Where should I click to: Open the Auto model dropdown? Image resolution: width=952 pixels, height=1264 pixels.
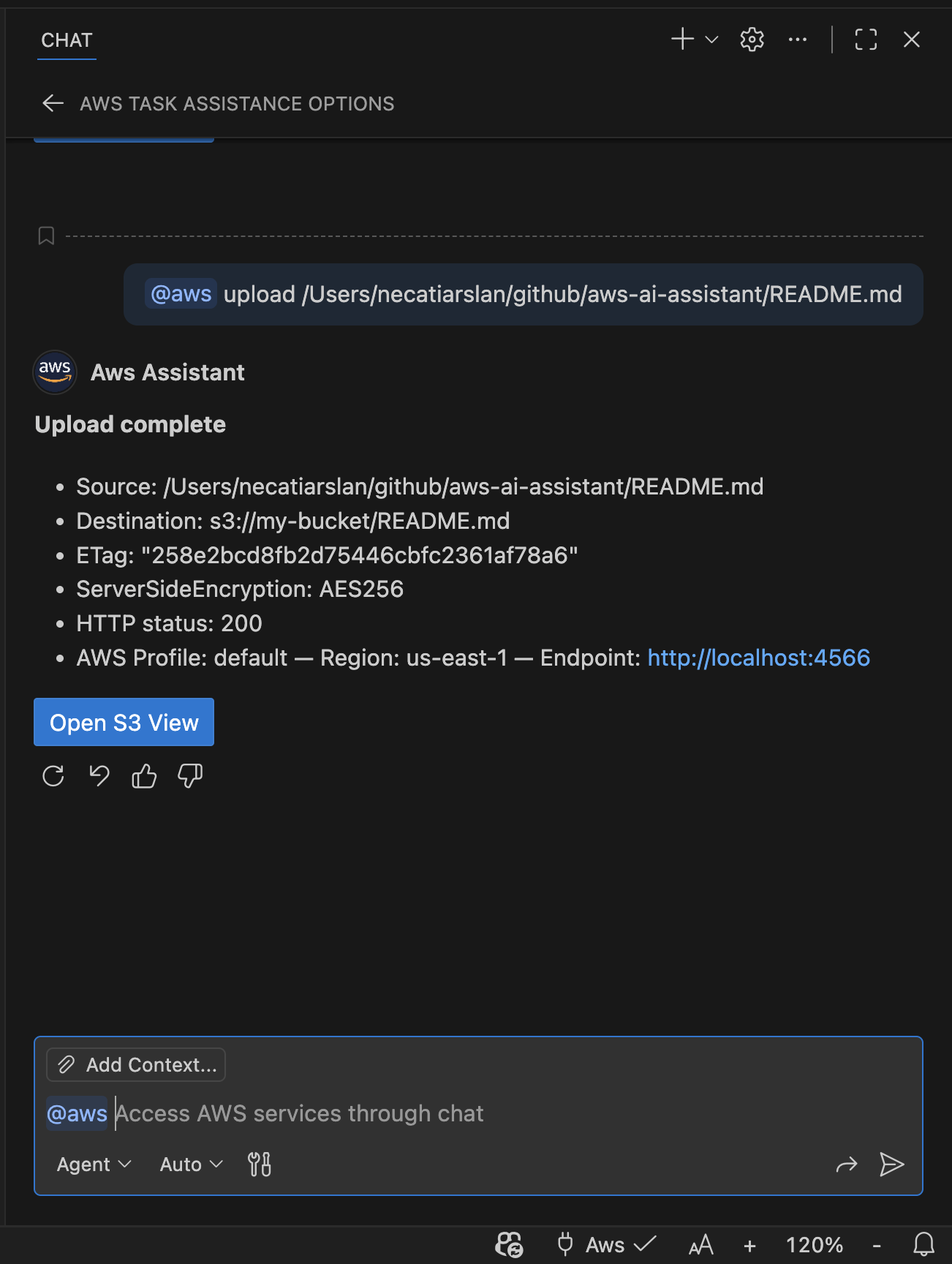point(191,1164)
